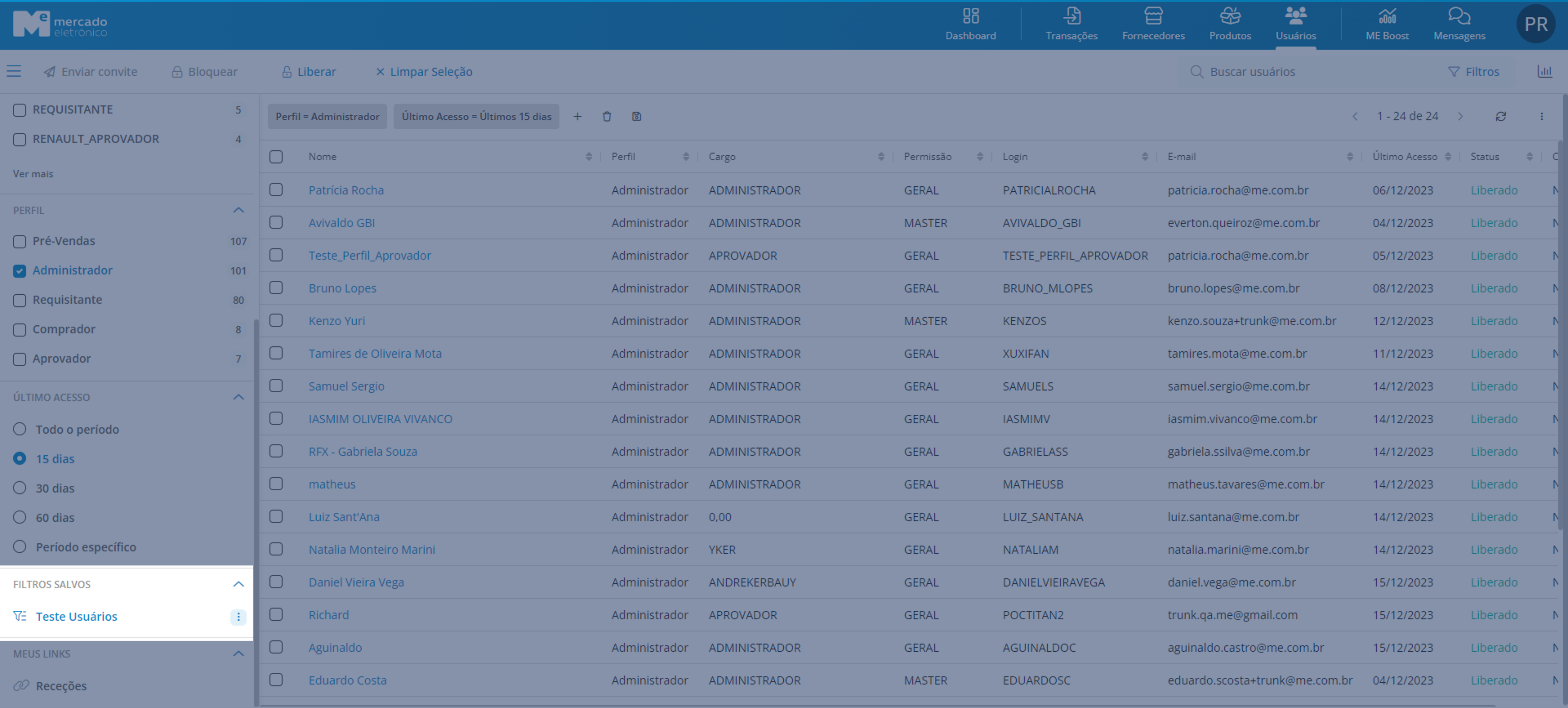The width and height of the screenshot is (1568, 708).
Task: Check the Pré-Vendas profile checkbox
Action: point(20,241)
